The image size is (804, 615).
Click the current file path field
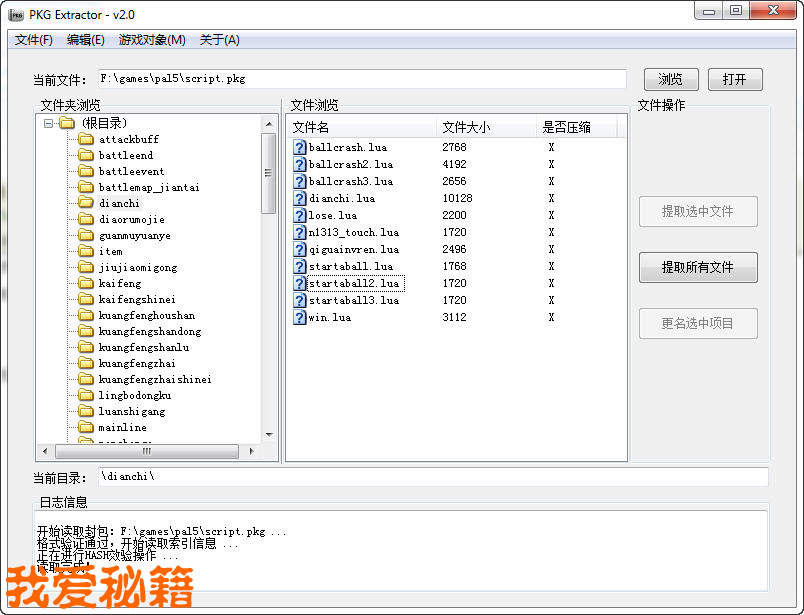tap(360, 79)
